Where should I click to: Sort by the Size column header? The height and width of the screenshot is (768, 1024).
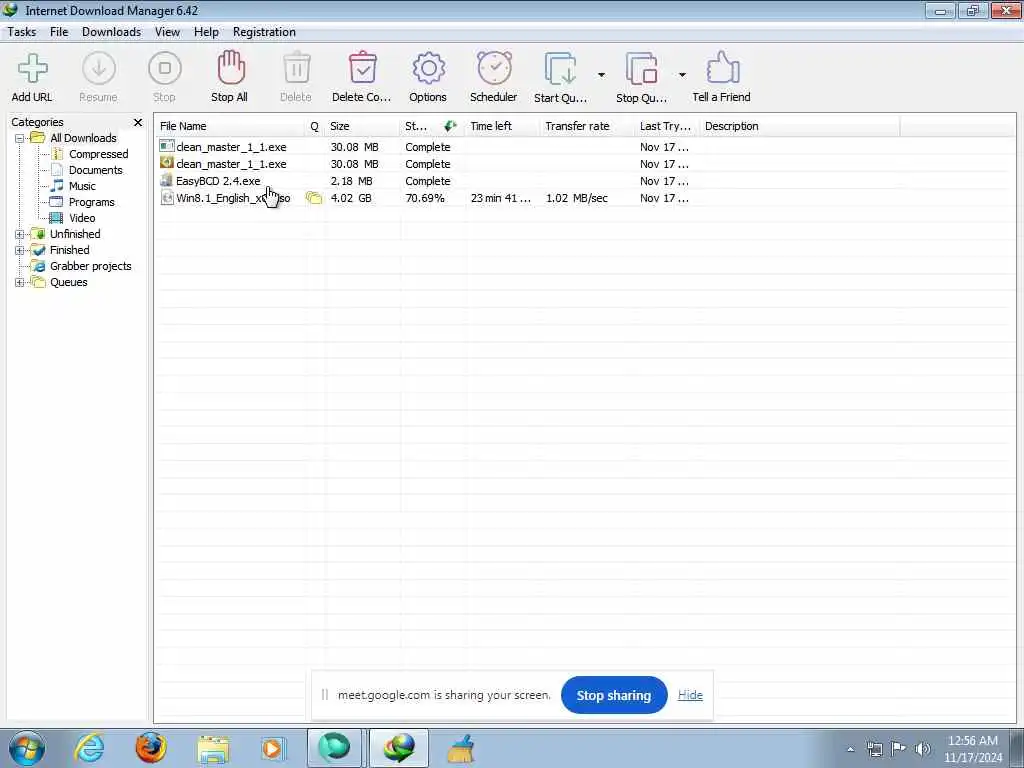[362, 126]
